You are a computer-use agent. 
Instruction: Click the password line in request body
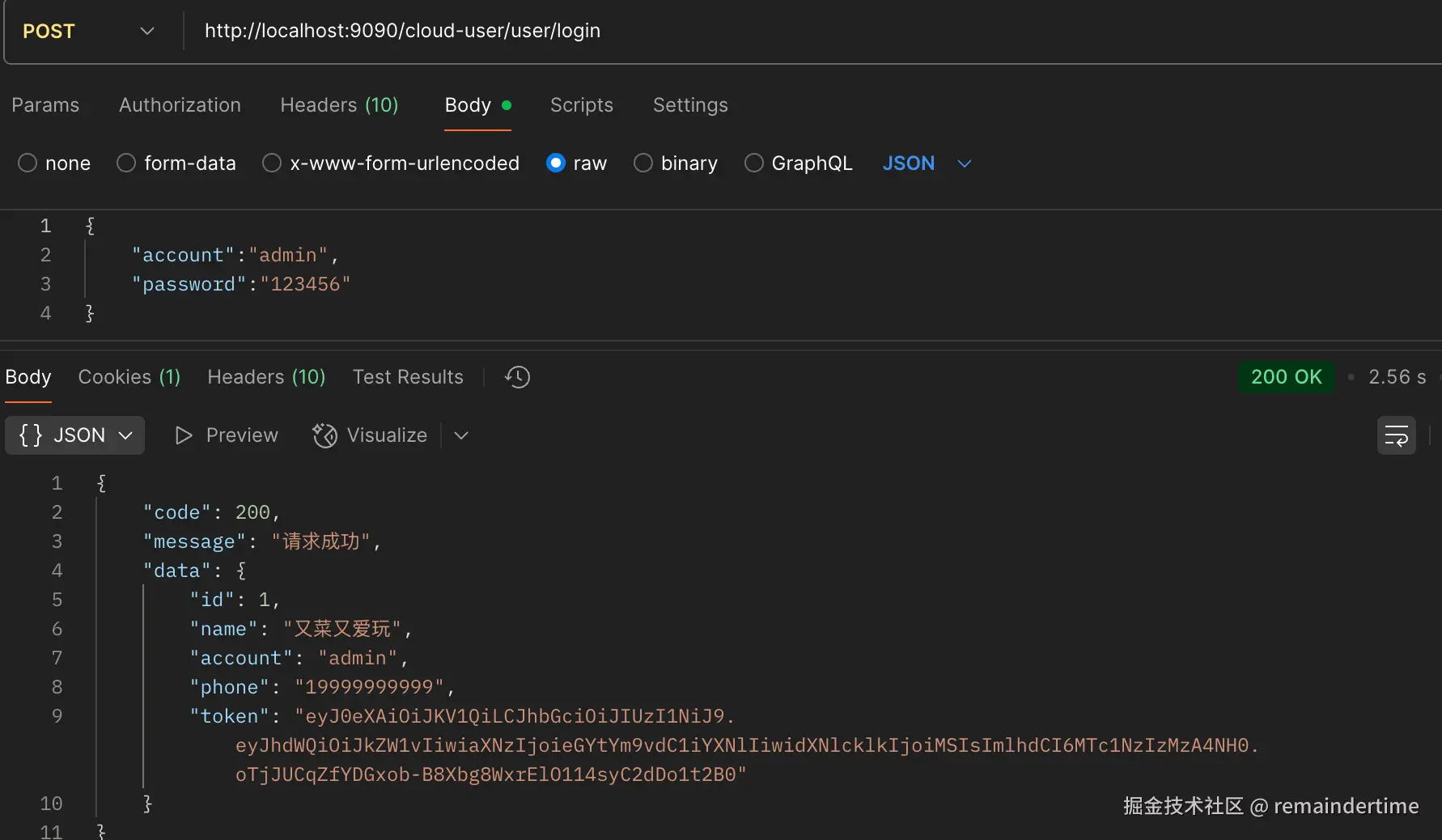point(241,285)
